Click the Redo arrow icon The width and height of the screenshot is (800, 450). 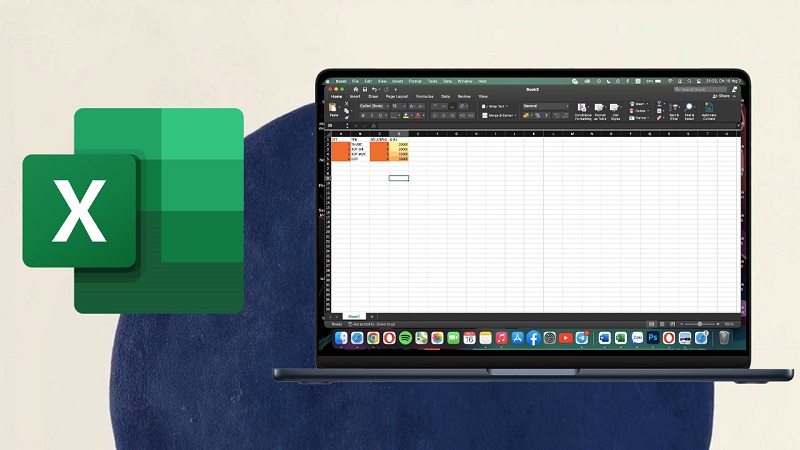tap(386, 89)
